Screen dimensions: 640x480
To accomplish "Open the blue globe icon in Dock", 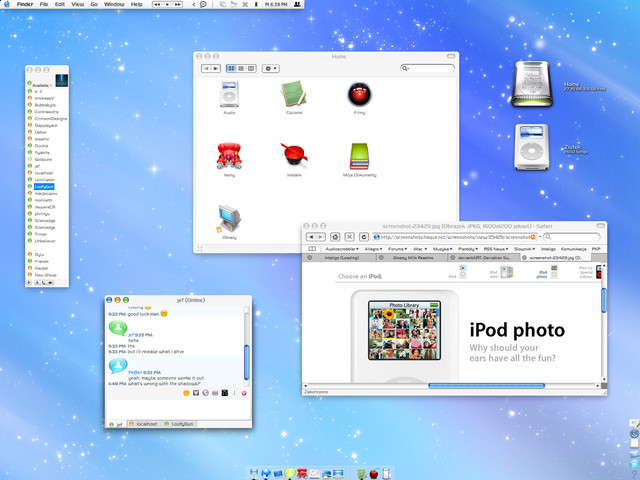I will click(266, 473).
